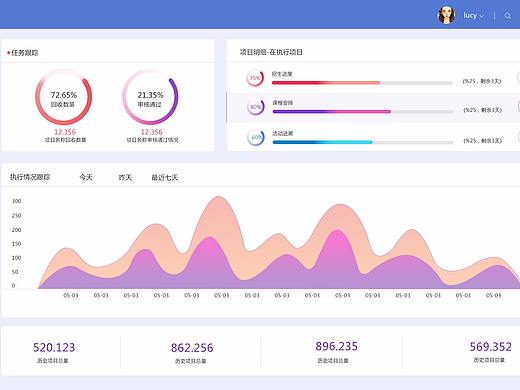Click the 任务跟踪 panel heading
This screenshot has height=390, width=520.
25,53
